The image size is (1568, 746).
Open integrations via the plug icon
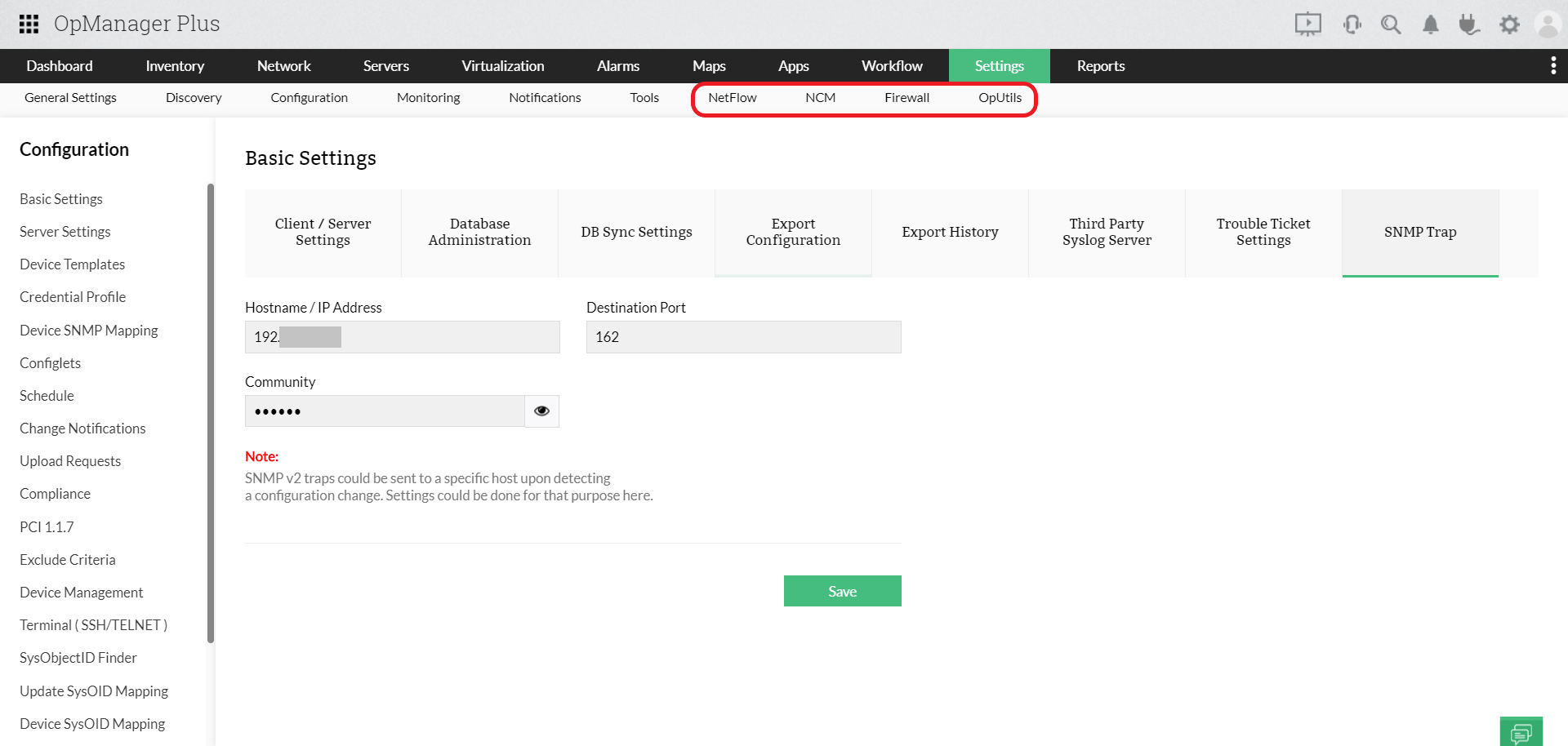pos(1469,24)
